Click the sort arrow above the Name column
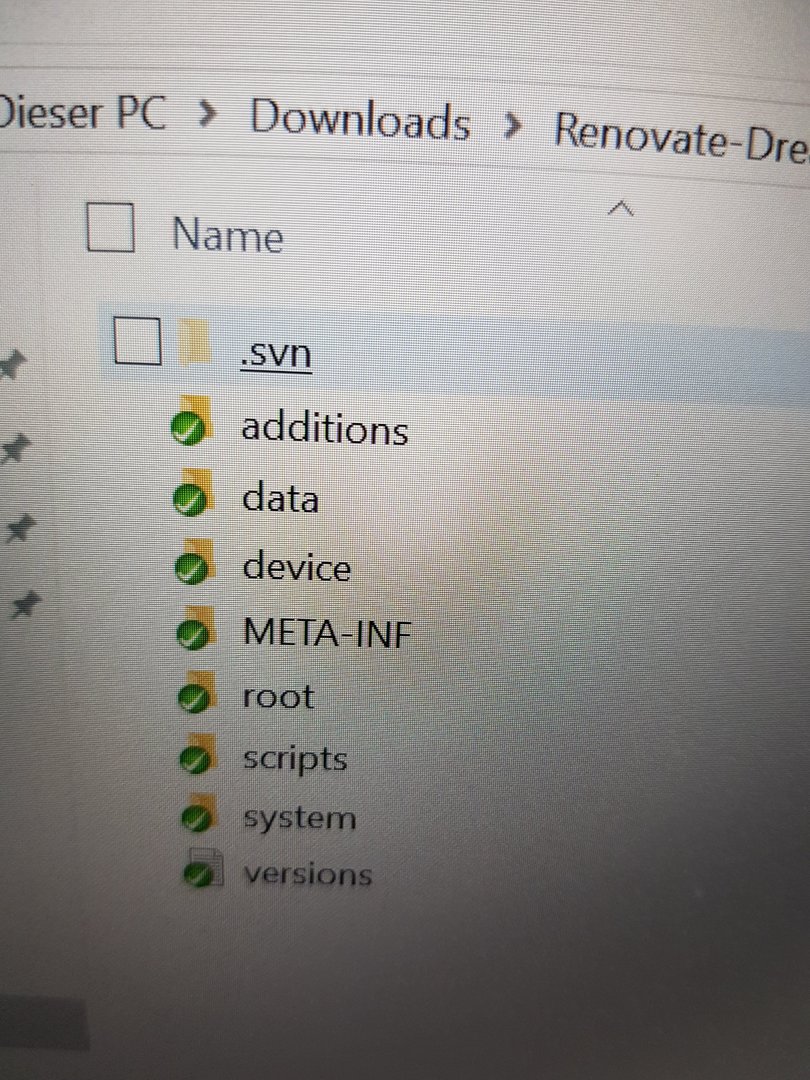 point(621,208)
